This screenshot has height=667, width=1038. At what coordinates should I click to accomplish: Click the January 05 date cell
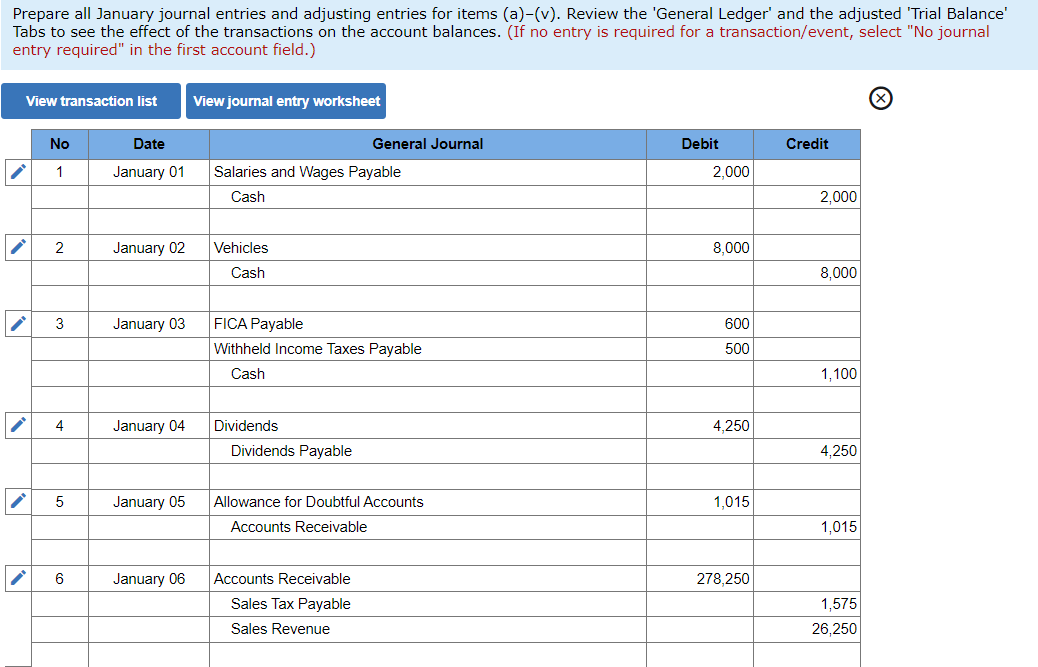tap(149, 502)
